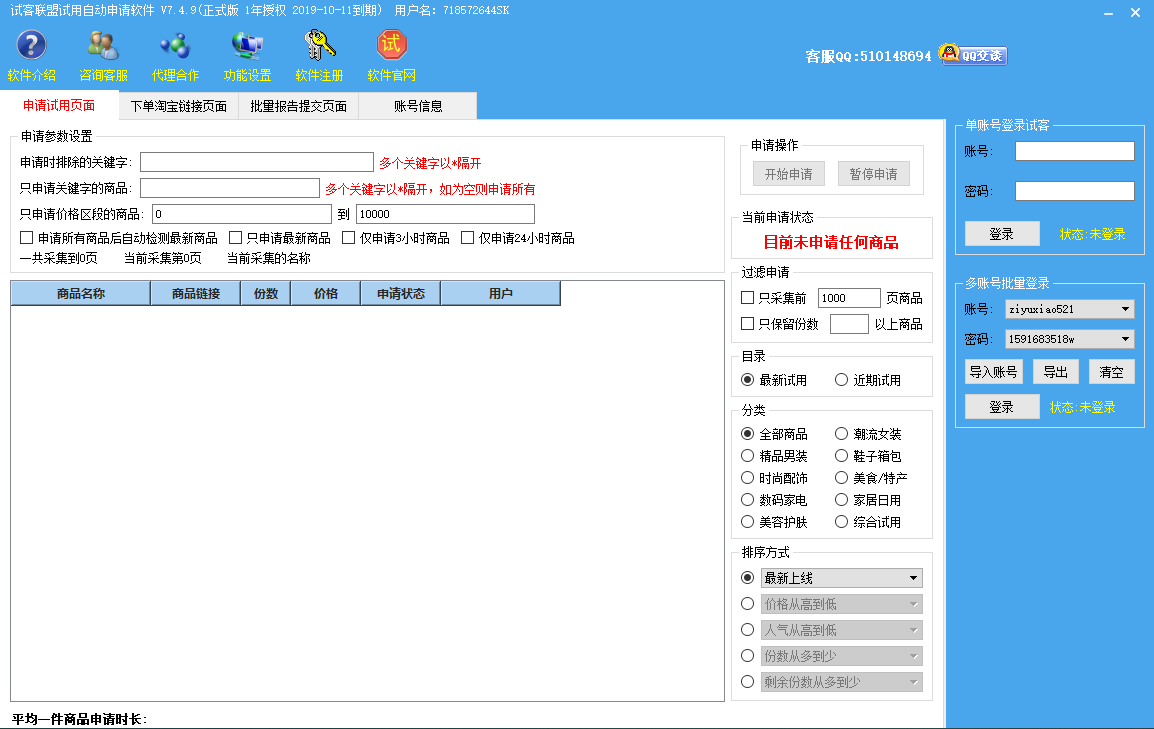Open the 代理合作 icon

(175, 46)
